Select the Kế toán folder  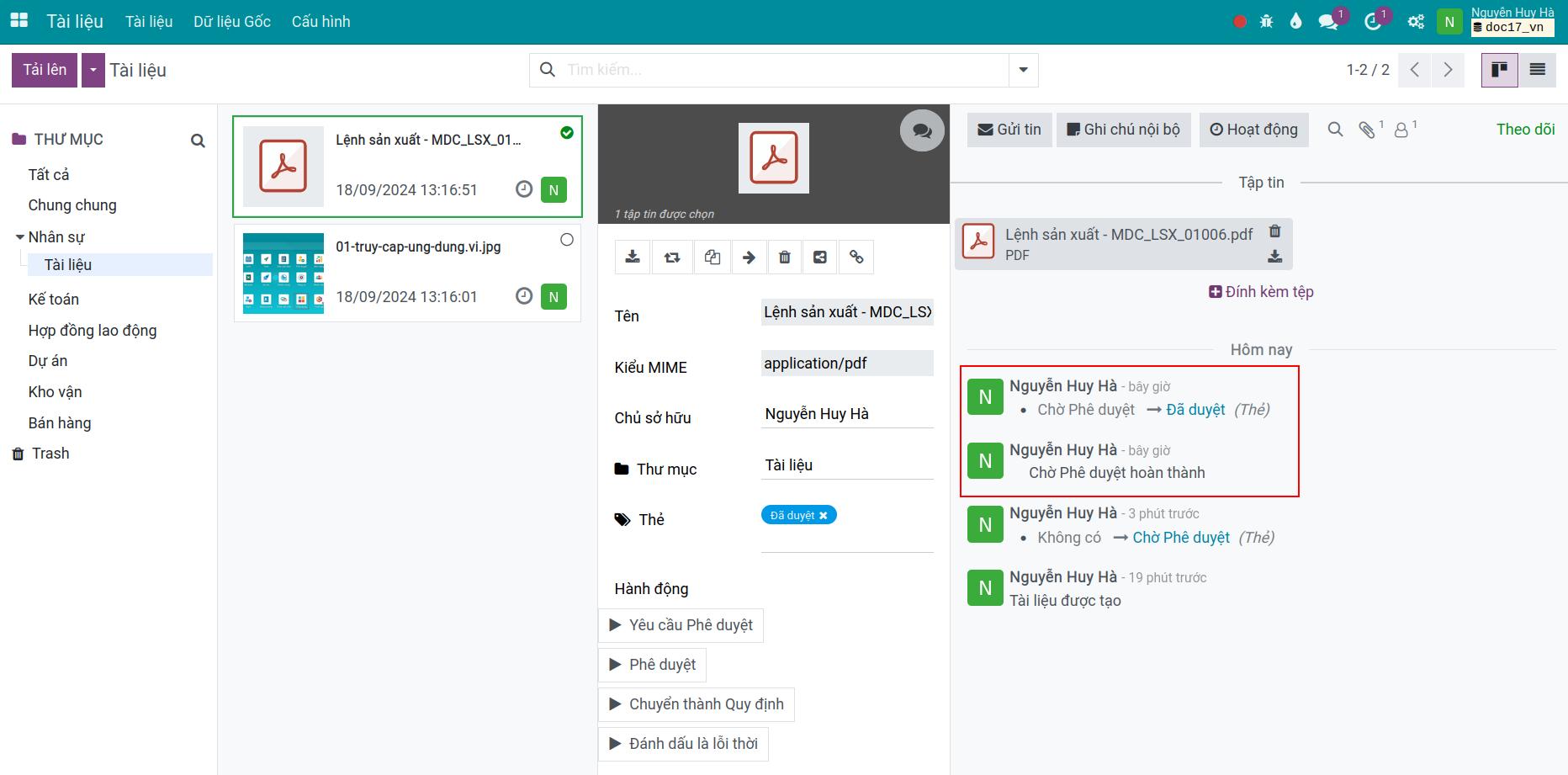[54, 300]
